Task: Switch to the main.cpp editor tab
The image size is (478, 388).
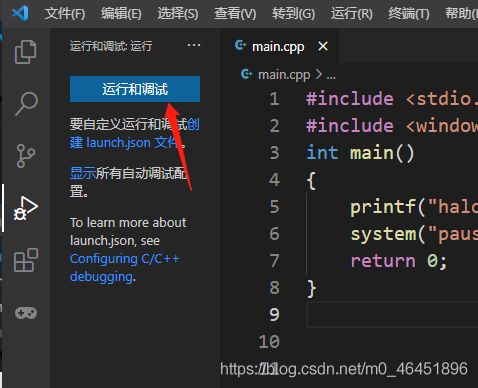Action: click(x=278, y=47)
